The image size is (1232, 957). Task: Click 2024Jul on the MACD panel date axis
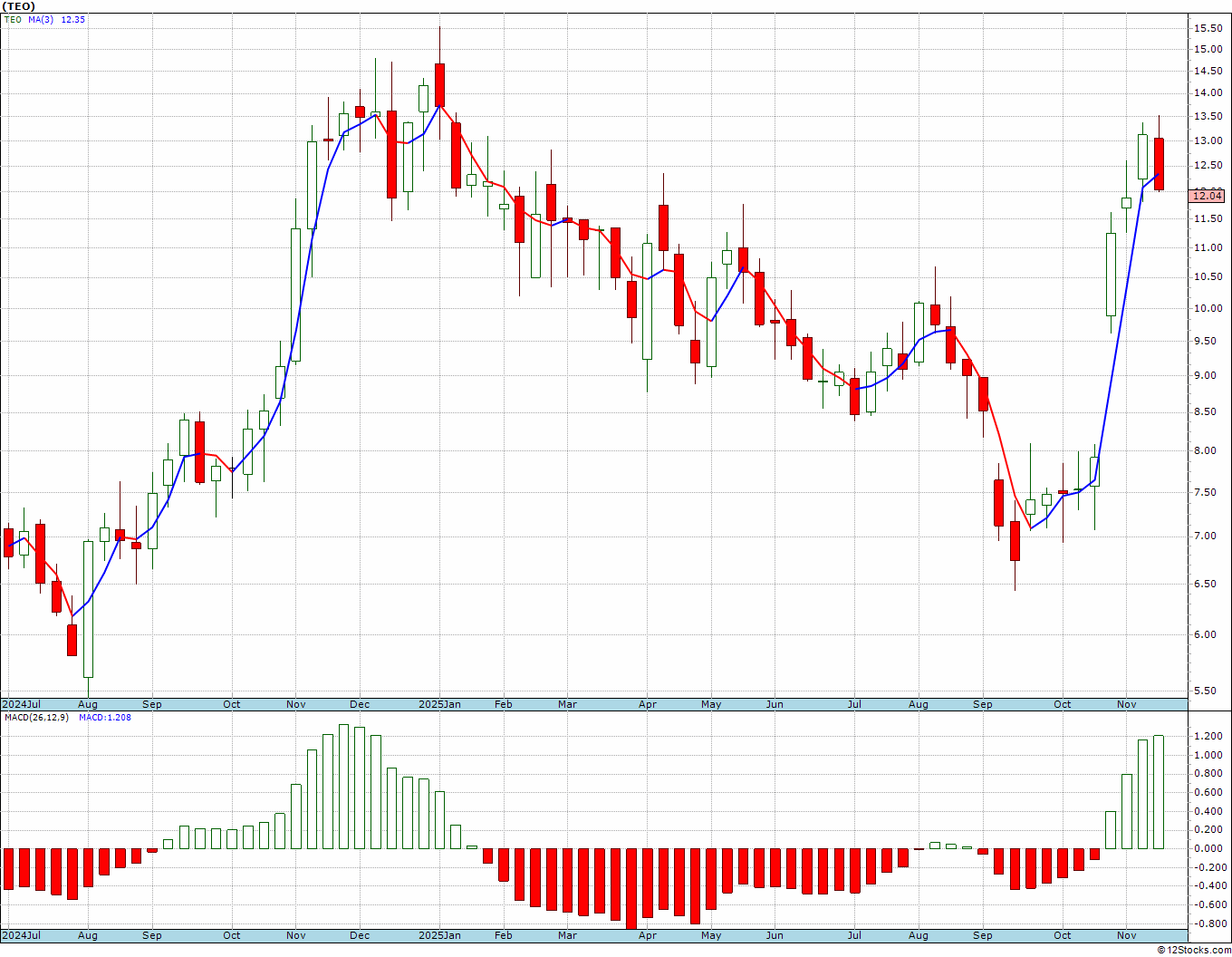click(22, 935)
